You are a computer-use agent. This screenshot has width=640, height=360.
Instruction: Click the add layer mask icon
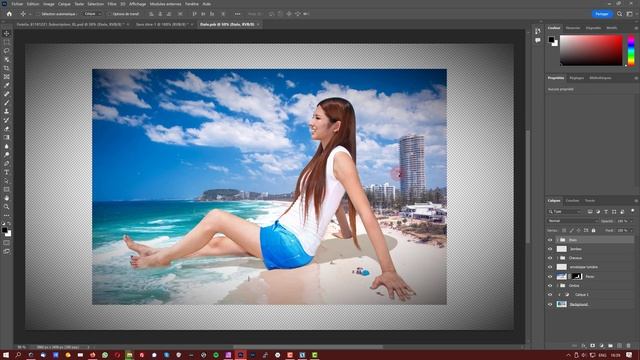point(592,346)
